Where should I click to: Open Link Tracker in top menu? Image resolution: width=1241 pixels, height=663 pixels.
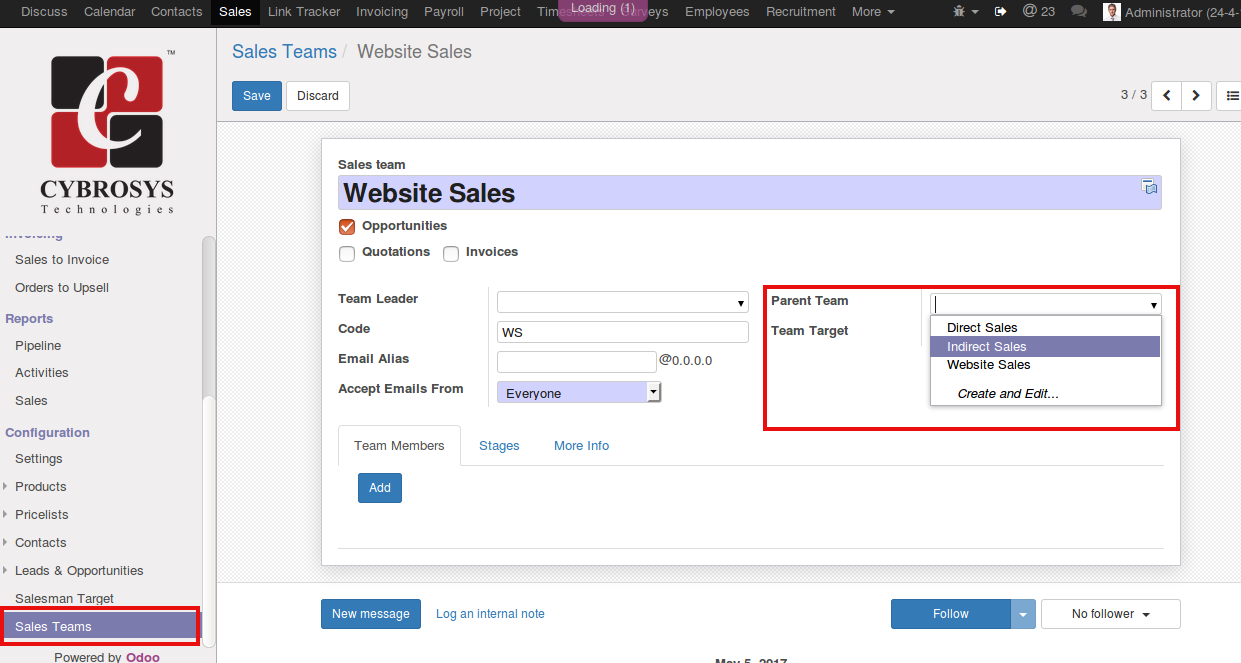(304, 12)
